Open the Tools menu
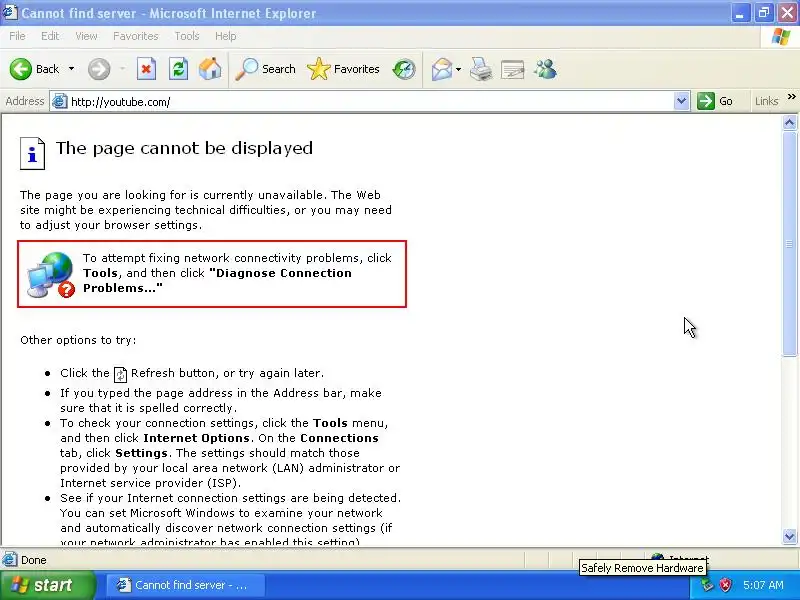Viewport: 800px width, 600px height. click(187, 36)
